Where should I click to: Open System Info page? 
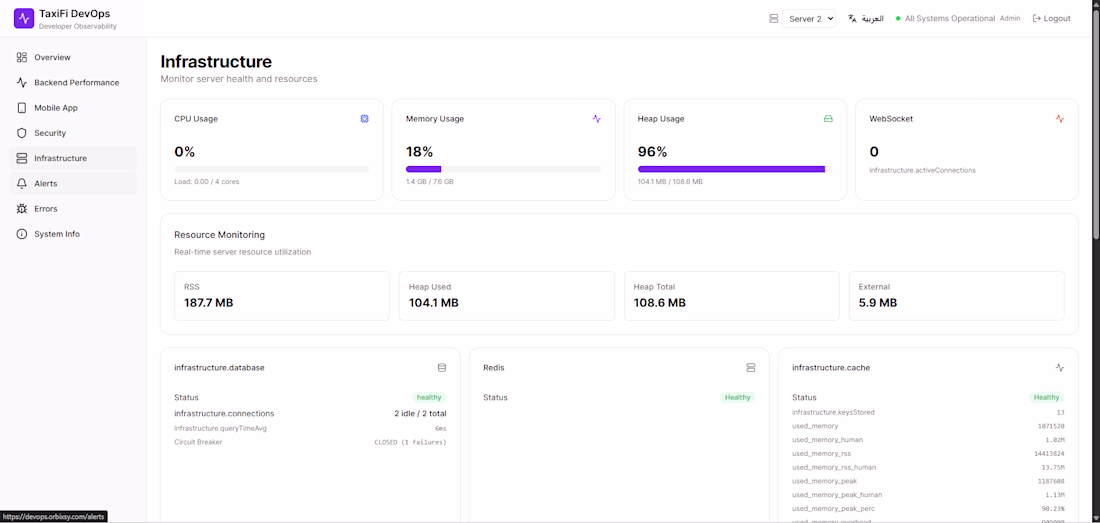[x=73, y=234]
